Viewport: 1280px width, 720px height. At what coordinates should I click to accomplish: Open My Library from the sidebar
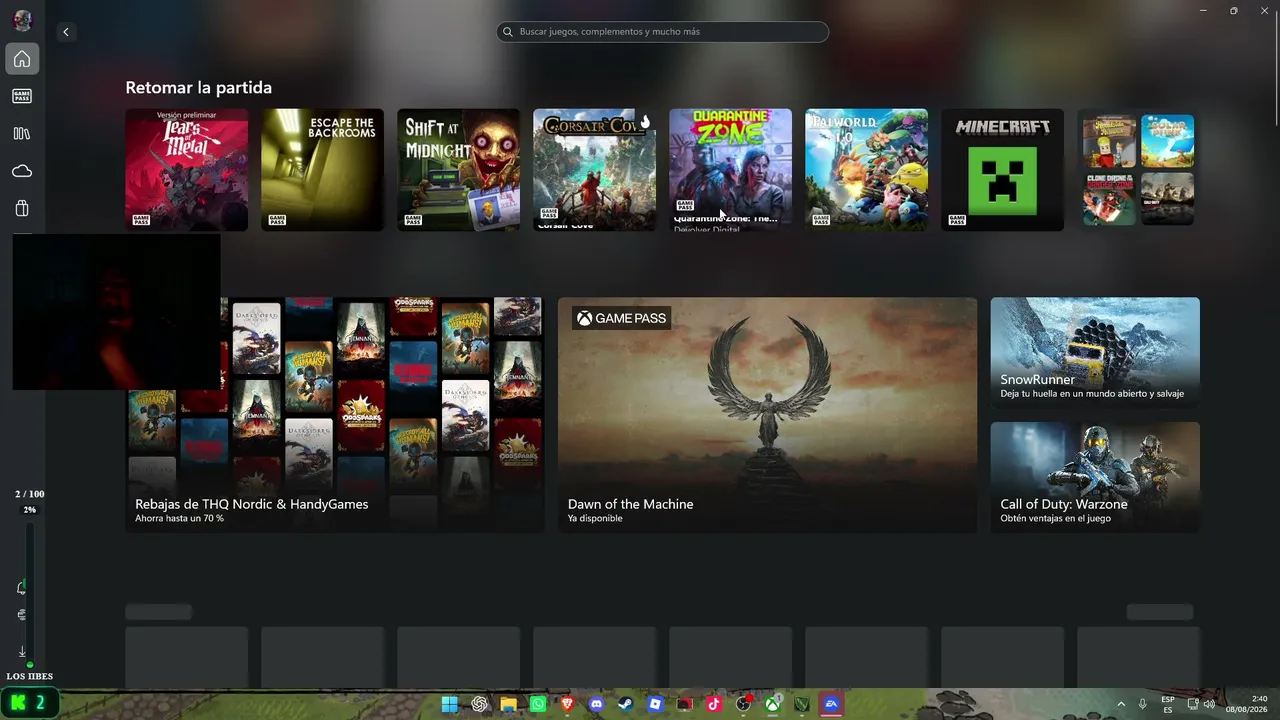tap(22, 134)
